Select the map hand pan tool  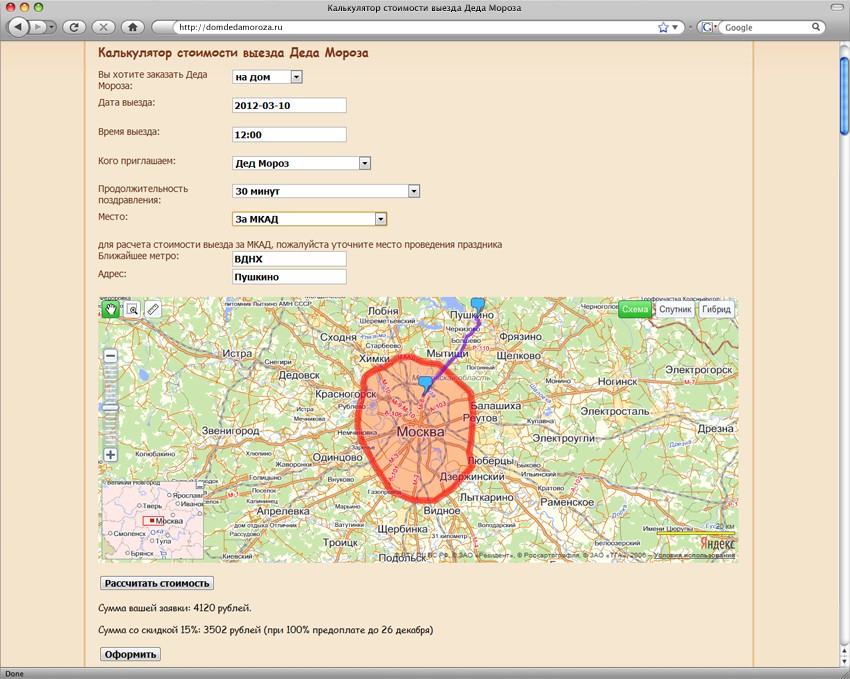[x=111, y=309]
